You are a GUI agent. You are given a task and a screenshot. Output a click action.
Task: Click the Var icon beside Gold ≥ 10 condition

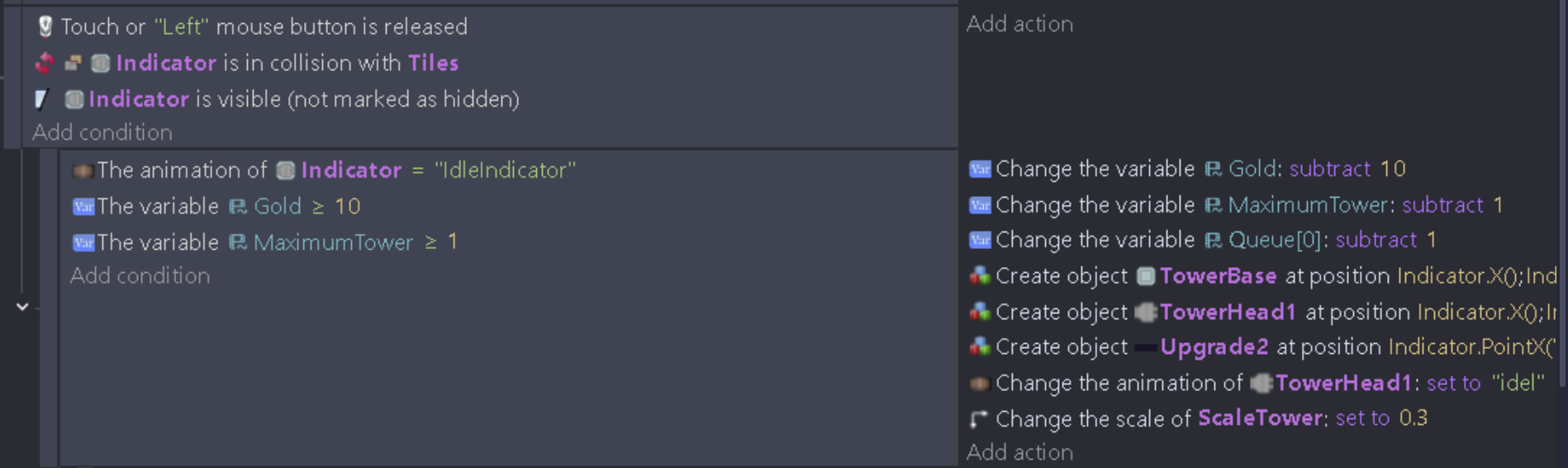click(83, 207)
